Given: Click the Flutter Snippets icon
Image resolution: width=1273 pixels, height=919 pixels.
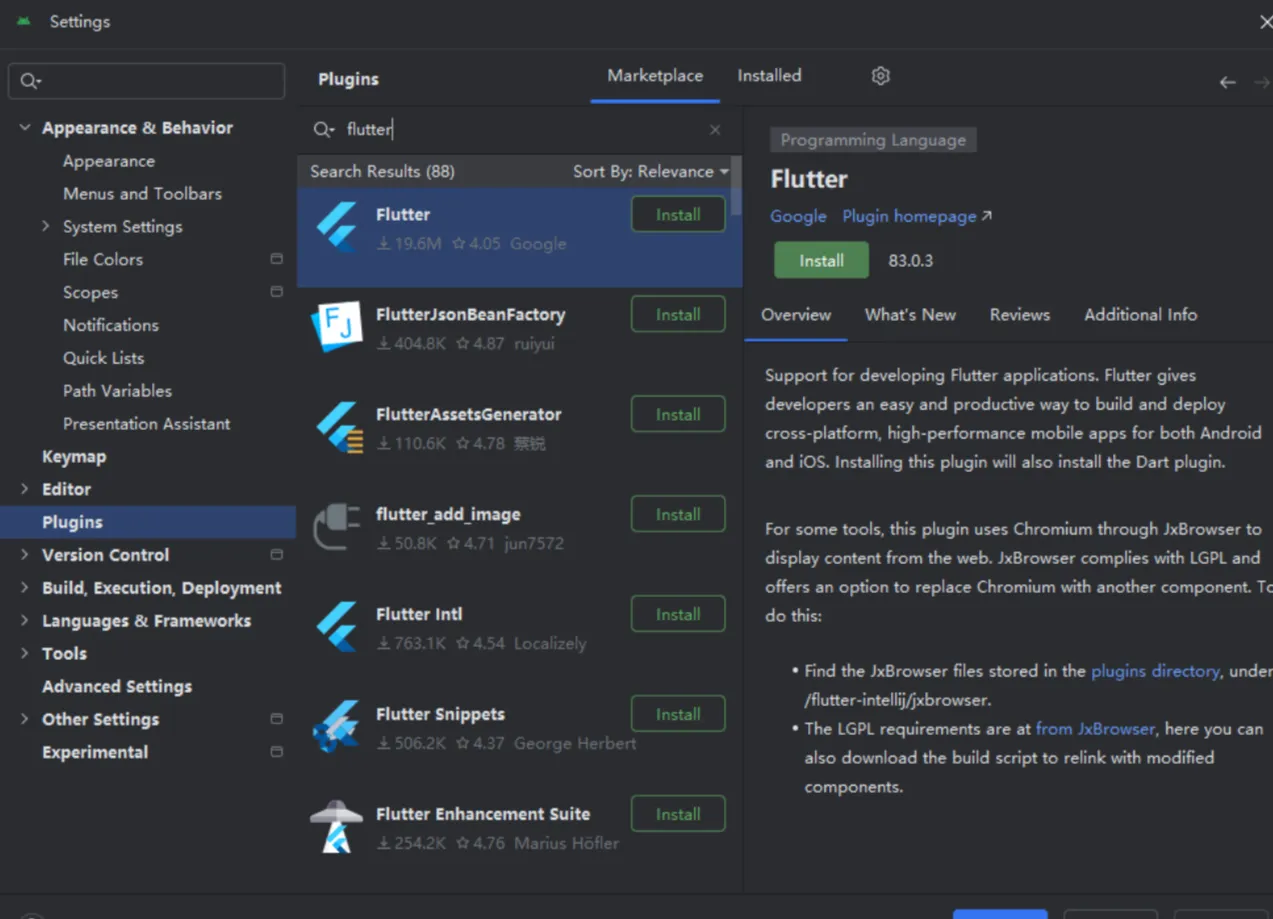Looking at the screenshot, I should click(336, 727).
